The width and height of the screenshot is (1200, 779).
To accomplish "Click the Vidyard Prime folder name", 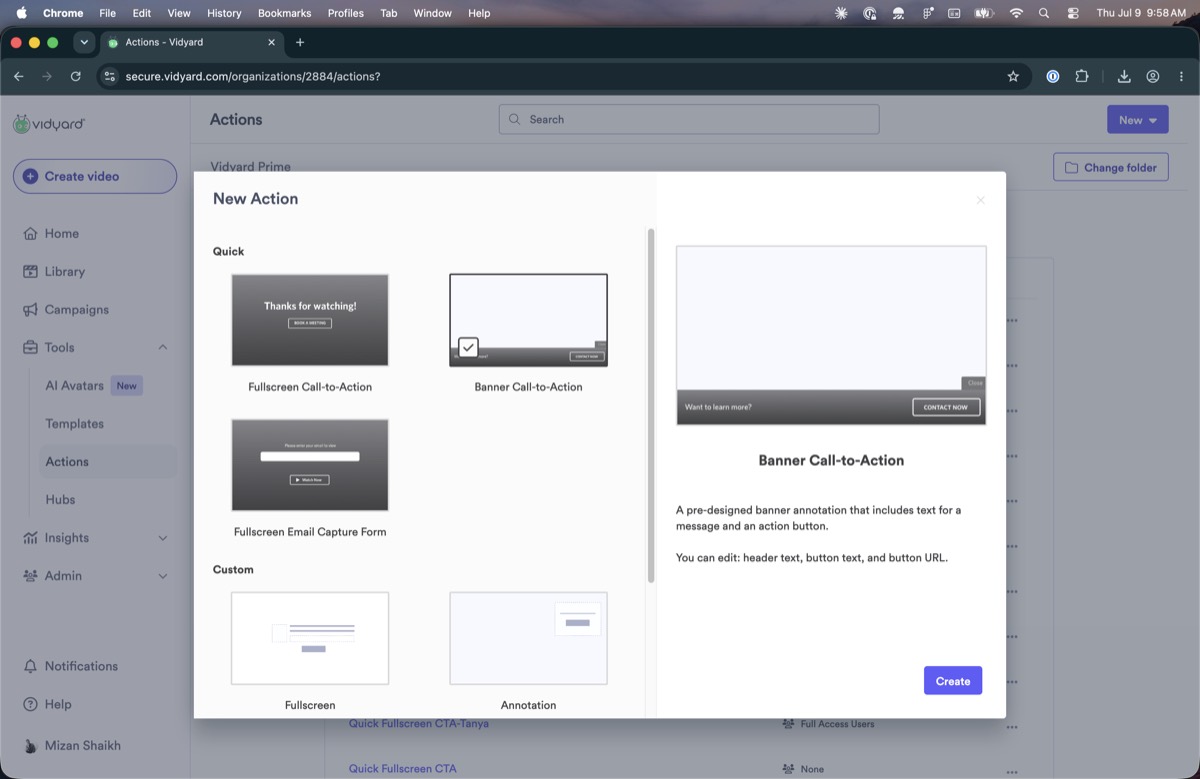I will click(250, 167).
